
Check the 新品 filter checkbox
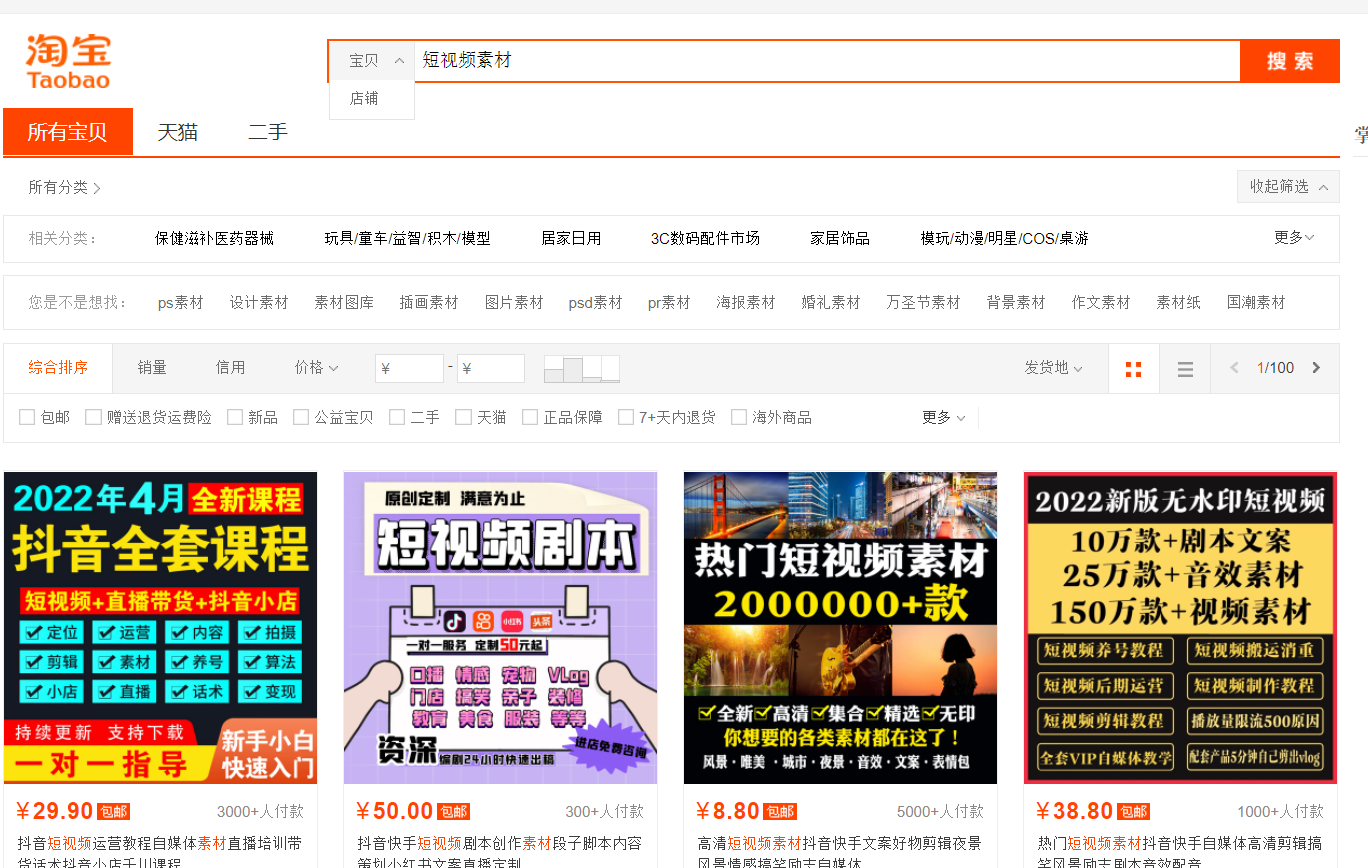pos(235,417)
